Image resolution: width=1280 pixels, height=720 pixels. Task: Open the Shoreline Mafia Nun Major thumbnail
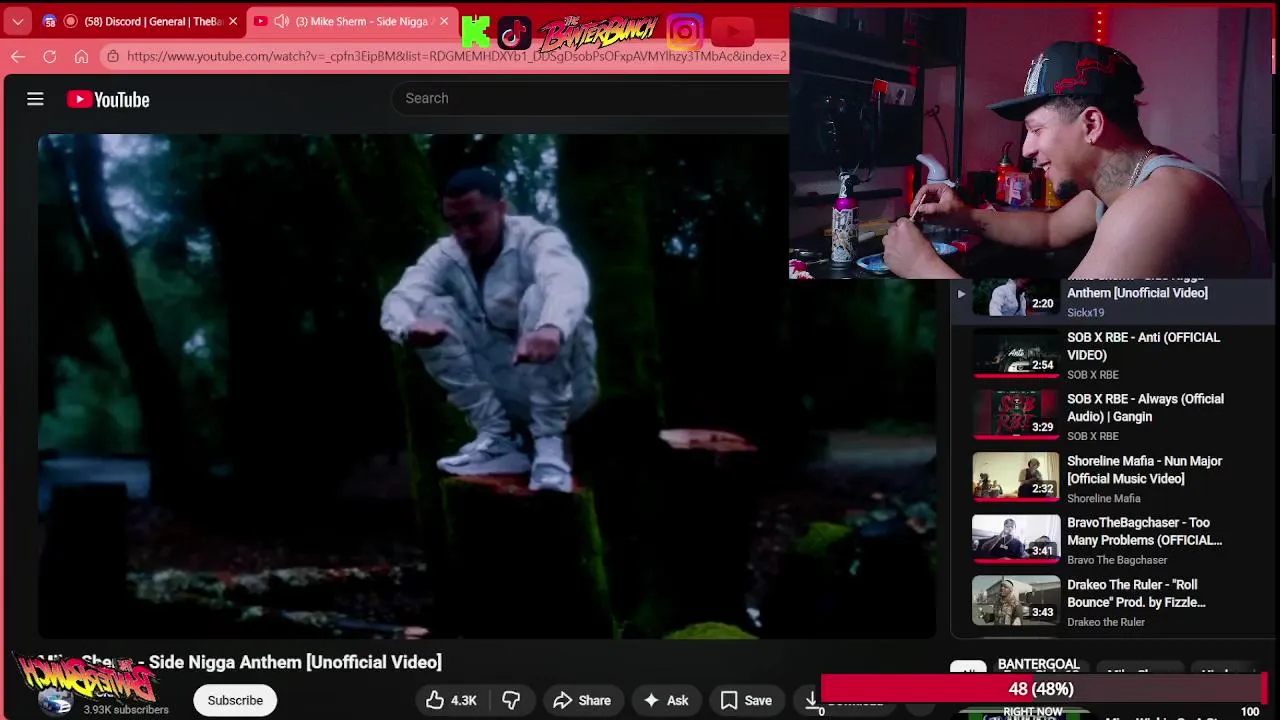tap(1016, 477)
